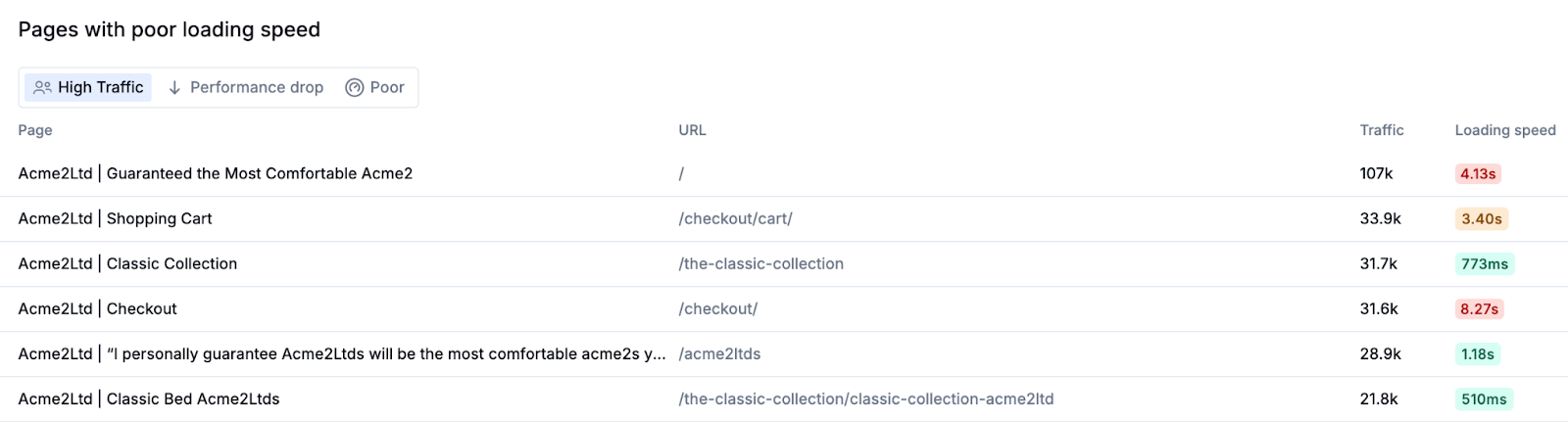Open the /checkout/ URL link
Image resolution: width=1568 pixels, height=422 pixels.
(717, 308)
